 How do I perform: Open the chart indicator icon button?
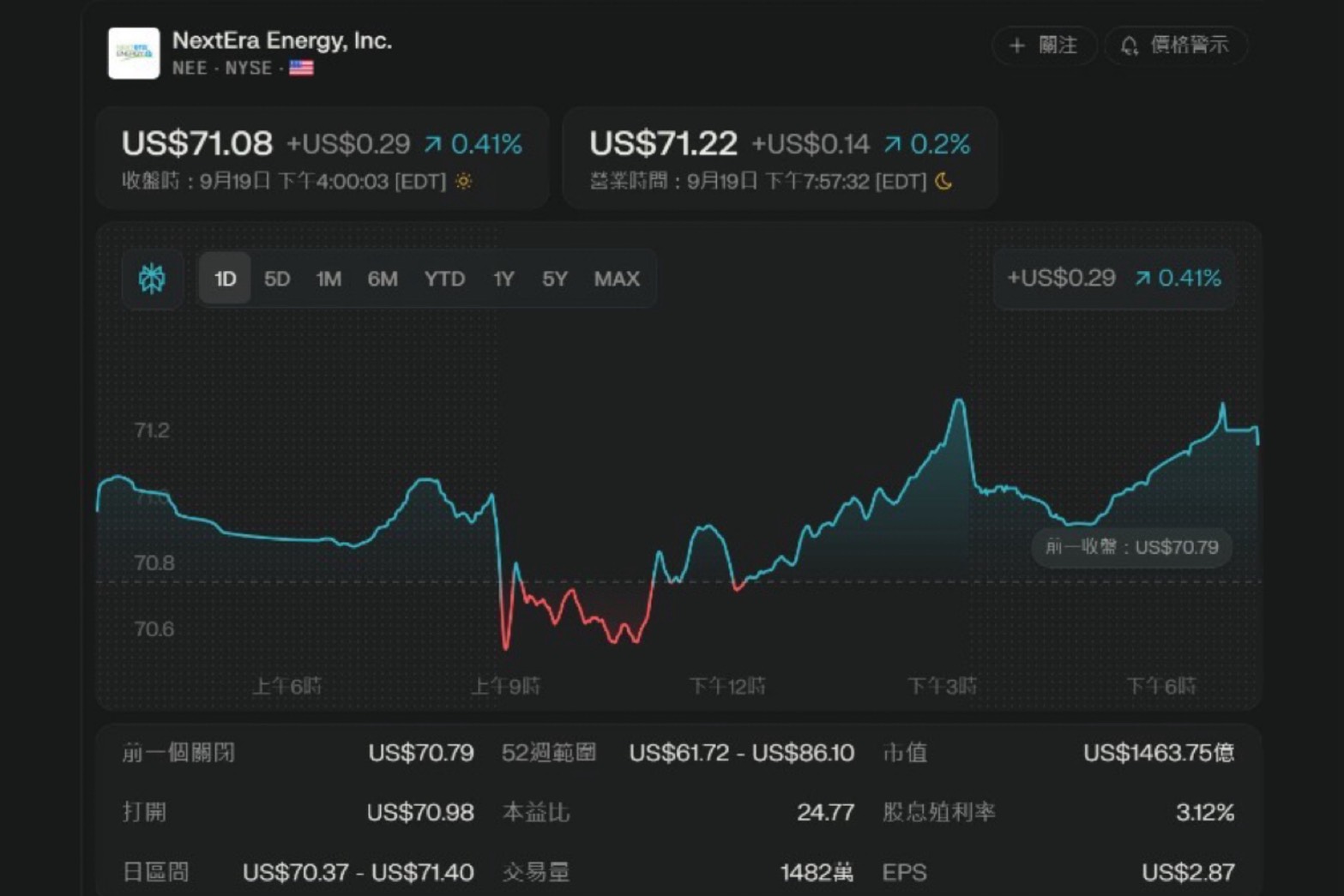point(152,278)
